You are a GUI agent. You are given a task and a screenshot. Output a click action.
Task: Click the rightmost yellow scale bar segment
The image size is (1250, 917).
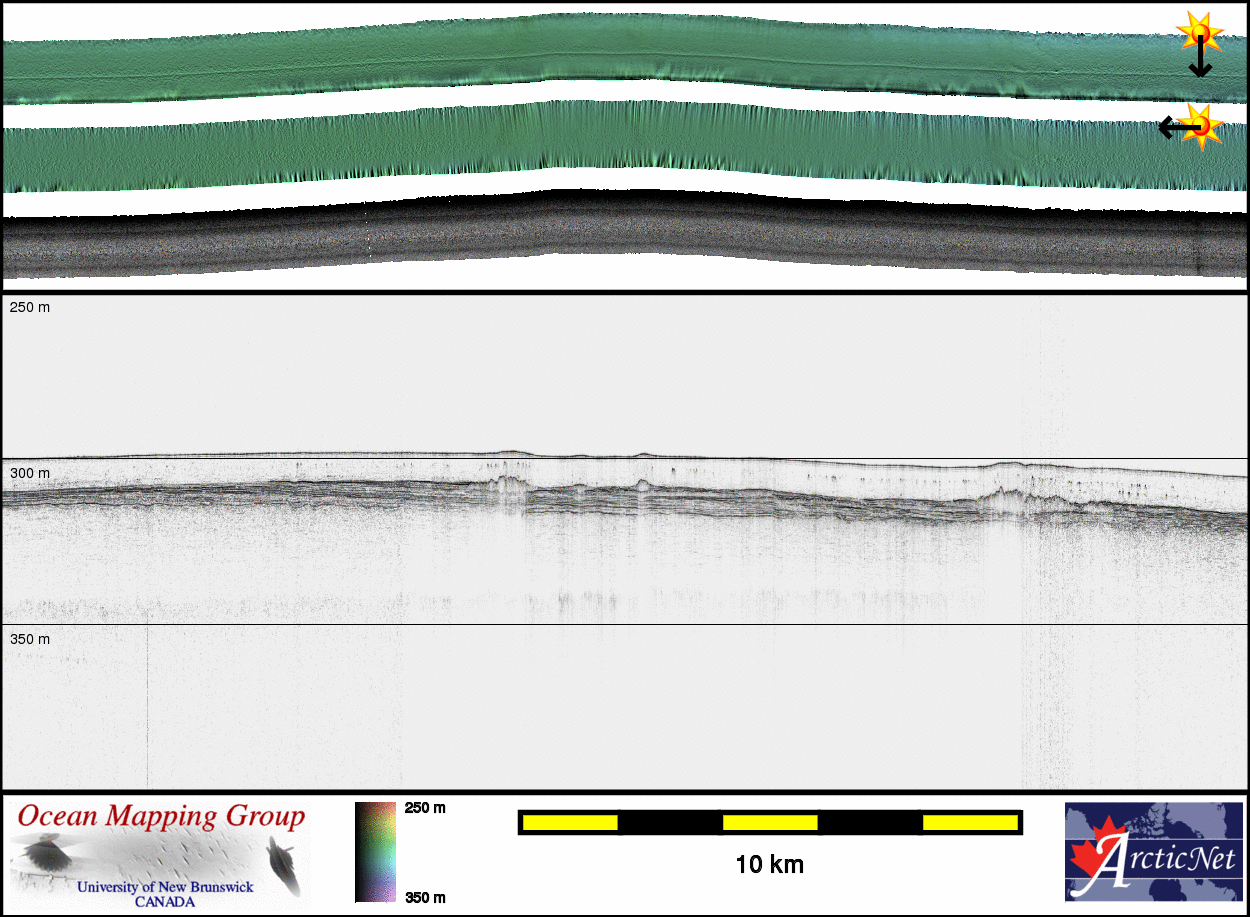pos(969,822)
